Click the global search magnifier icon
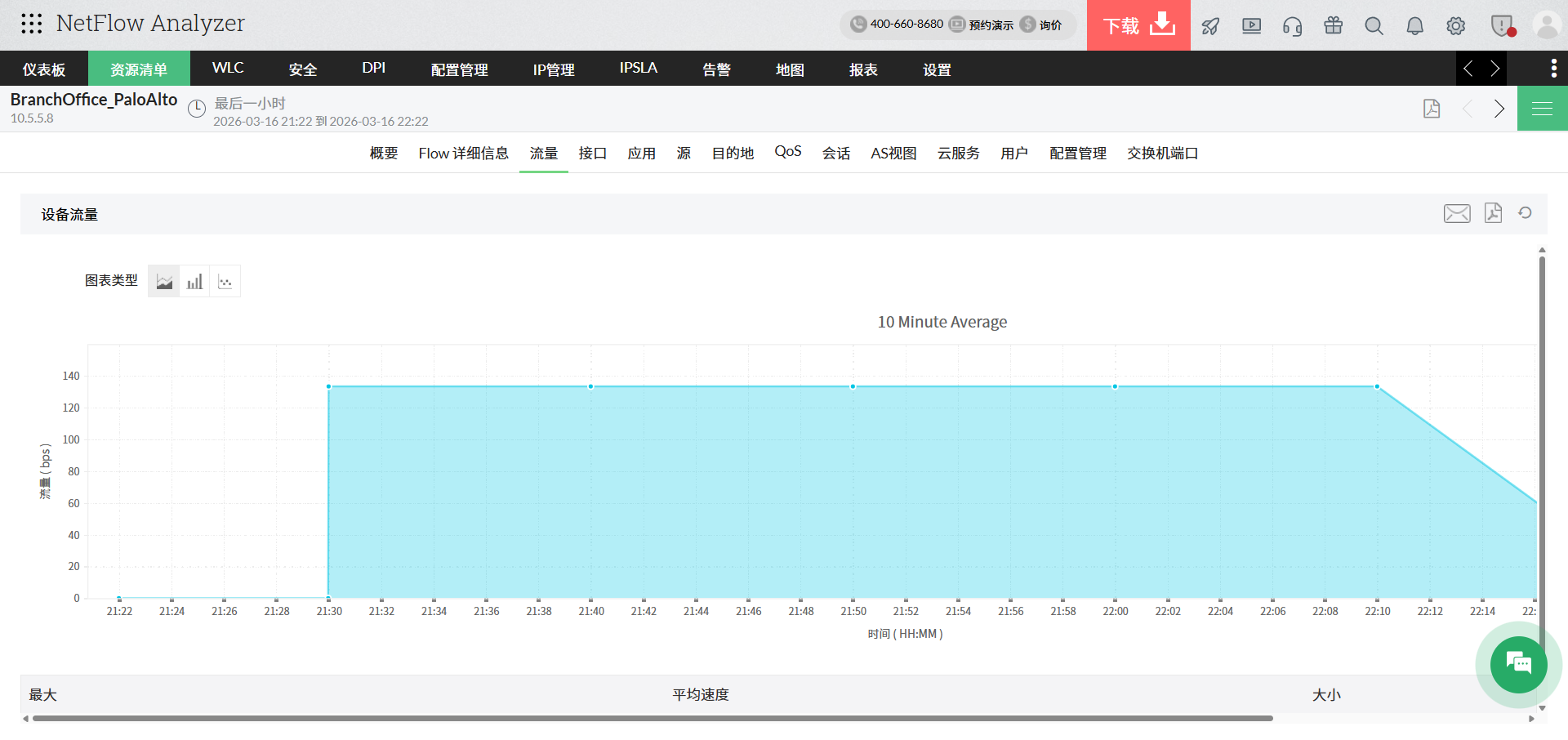This screenshot has width=1568, height=740. [x=1373, y=25]
